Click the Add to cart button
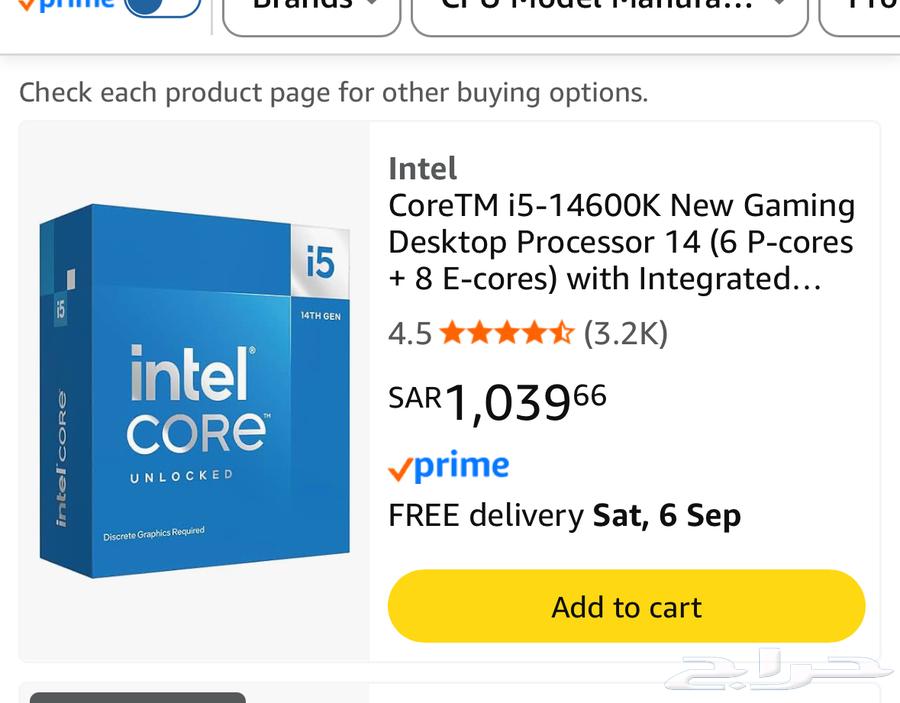 point(627,606)
